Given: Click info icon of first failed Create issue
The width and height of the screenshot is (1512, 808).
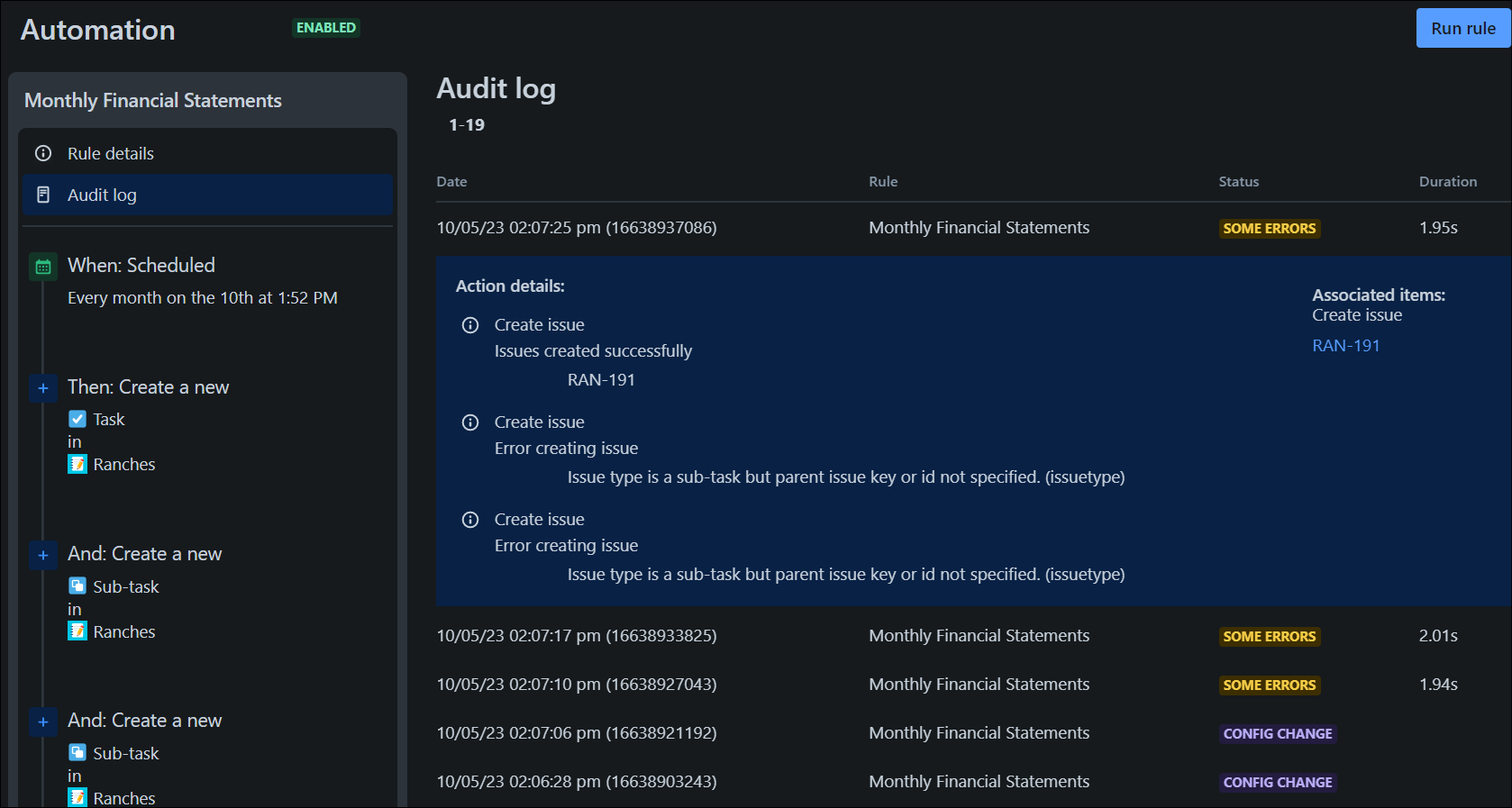Looking at the screenshot, I should tap(470, 422).
